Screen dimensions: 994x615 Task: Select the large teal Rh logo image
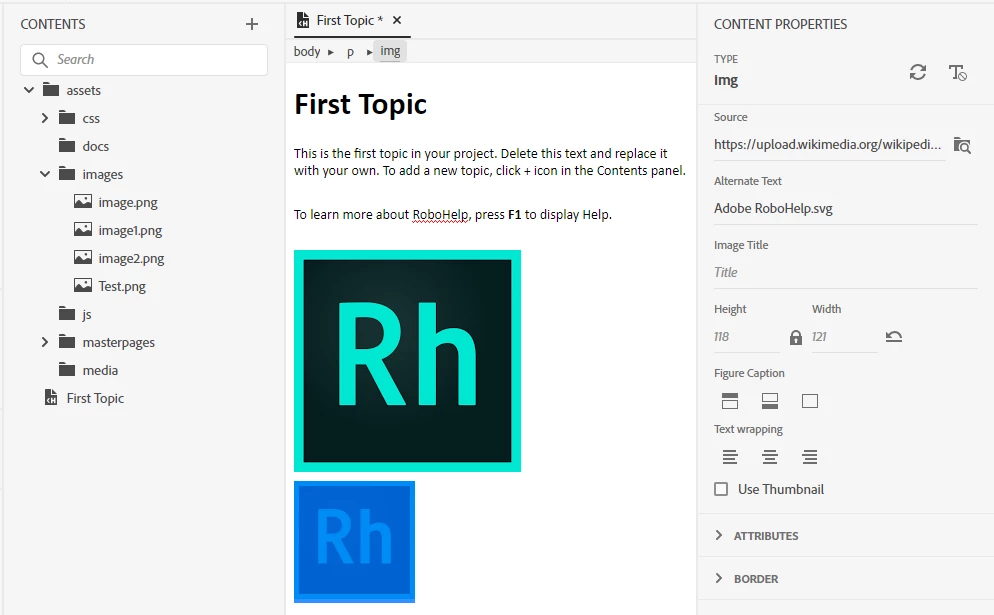pos(407,361)
